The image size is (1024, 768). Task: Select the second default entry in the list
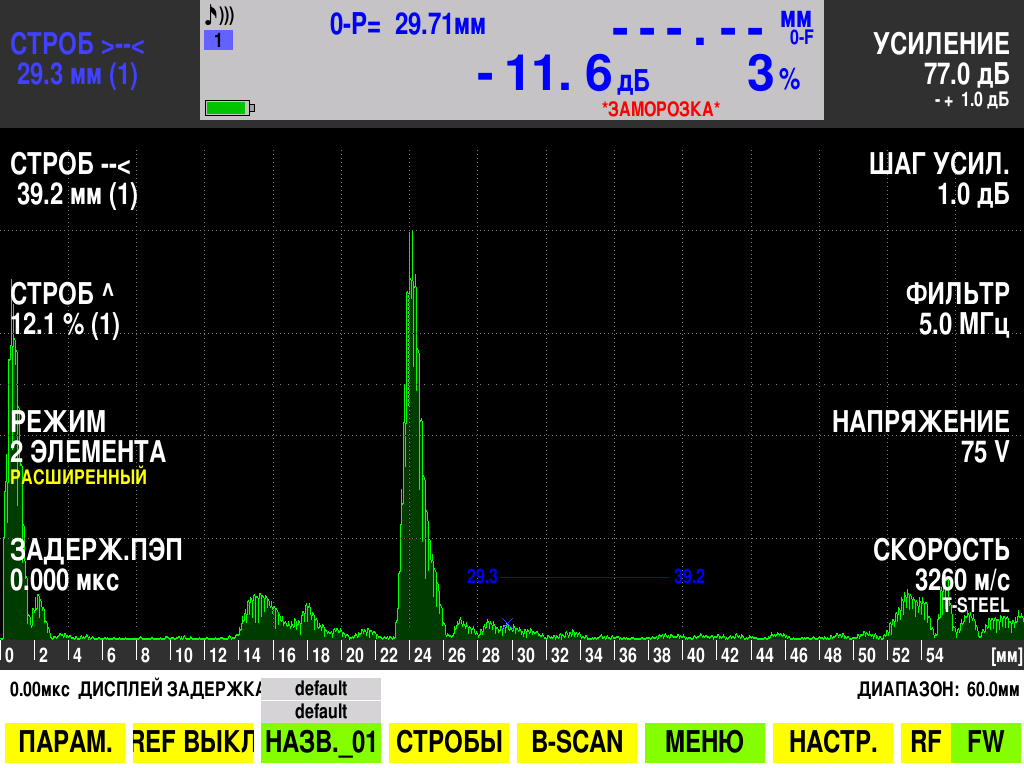pos(320,711)
